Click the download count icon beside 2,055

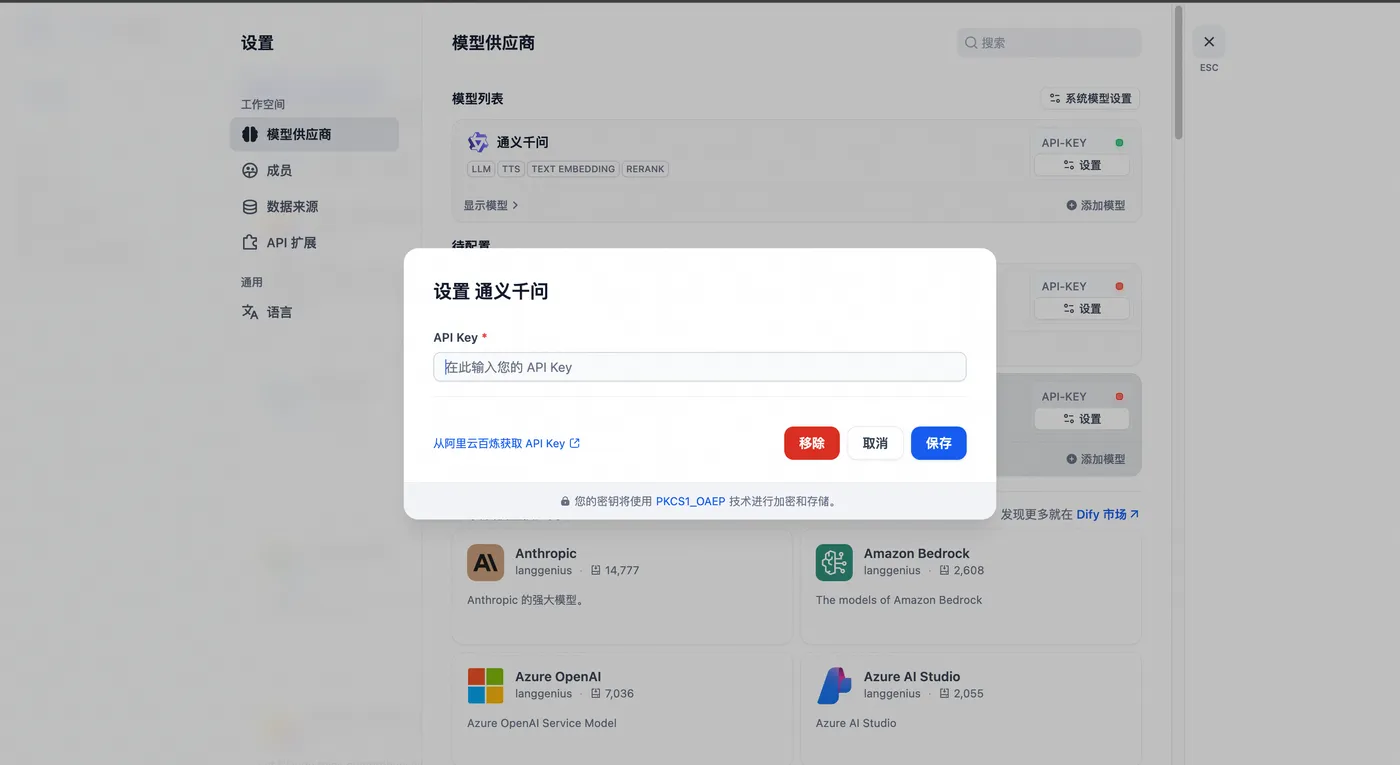(945, 694)
